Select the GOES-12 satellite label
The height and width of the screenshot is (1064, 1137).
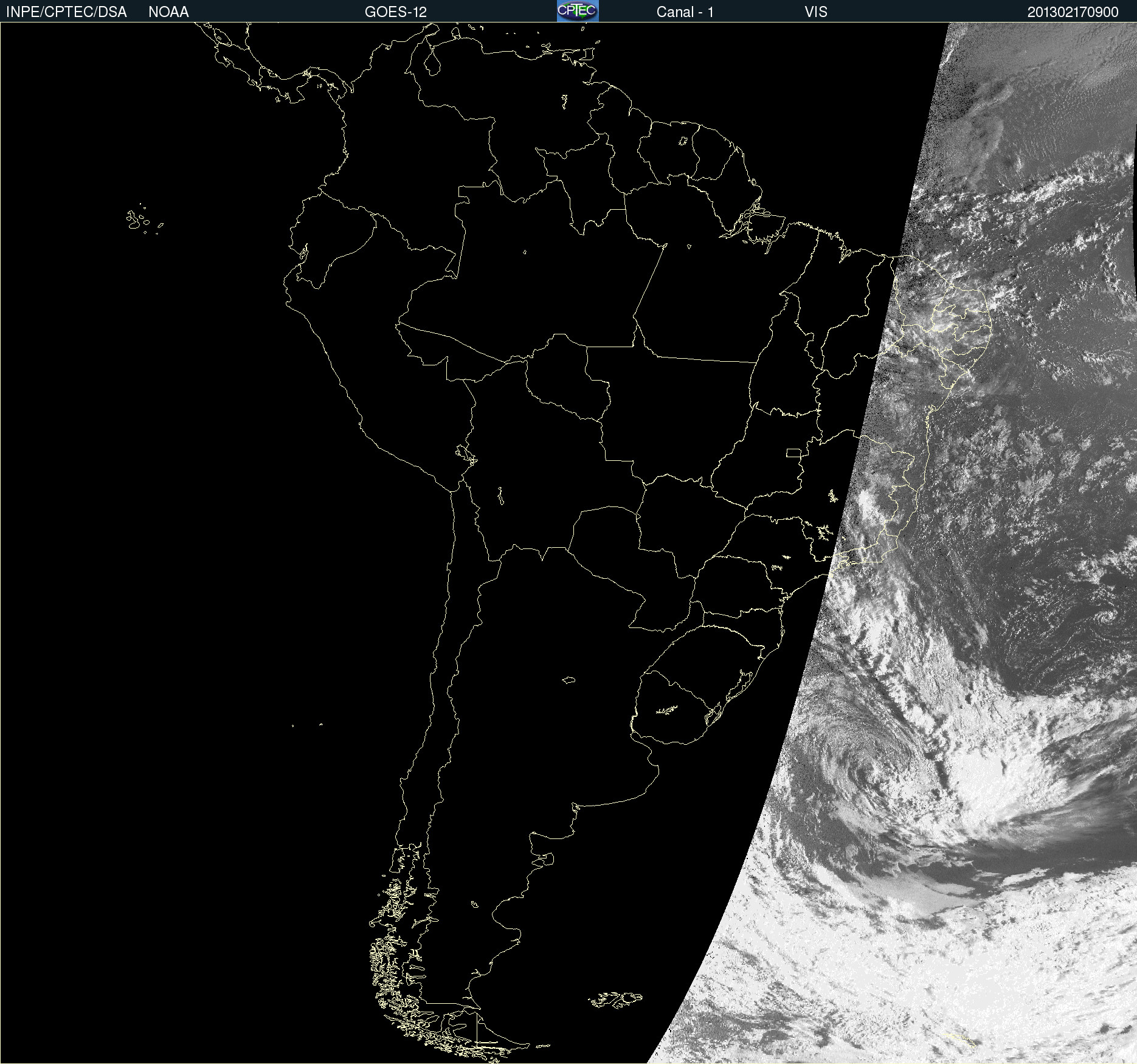tap(396, 12)
